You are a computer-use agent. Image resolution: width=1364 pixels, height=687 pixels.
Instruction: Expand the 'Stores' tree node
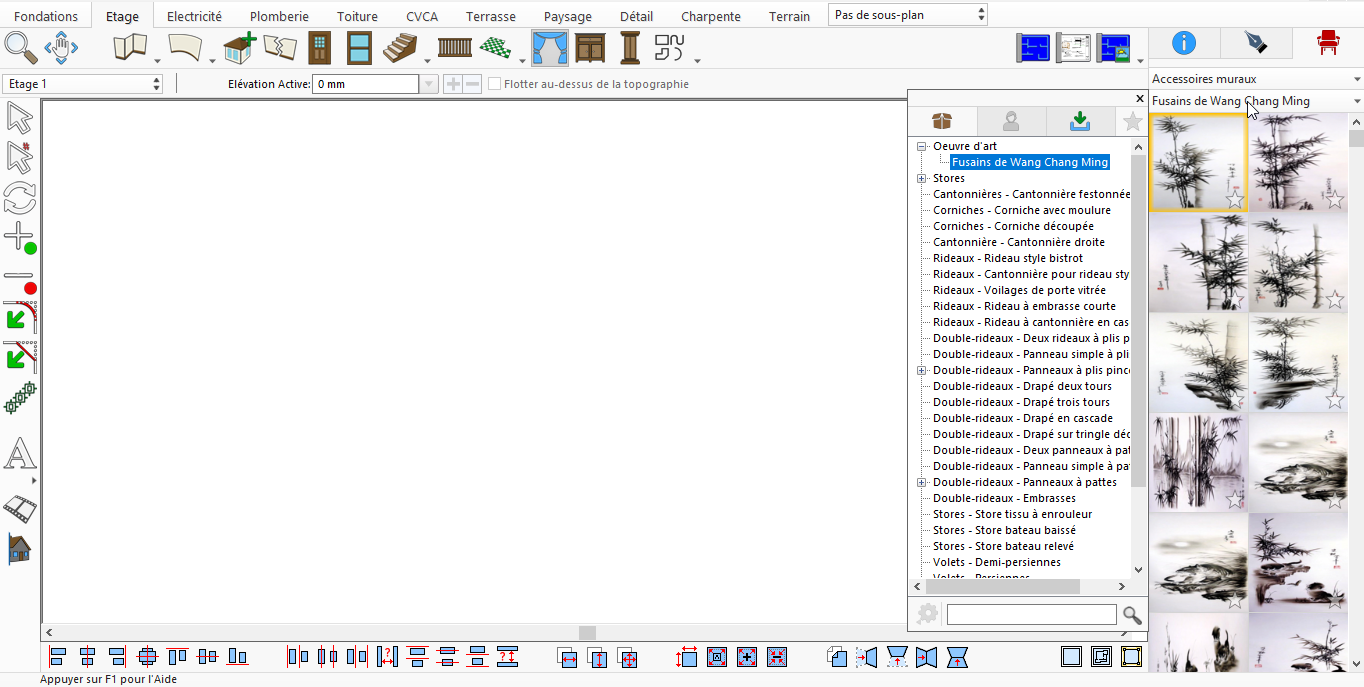click(921, 178)
